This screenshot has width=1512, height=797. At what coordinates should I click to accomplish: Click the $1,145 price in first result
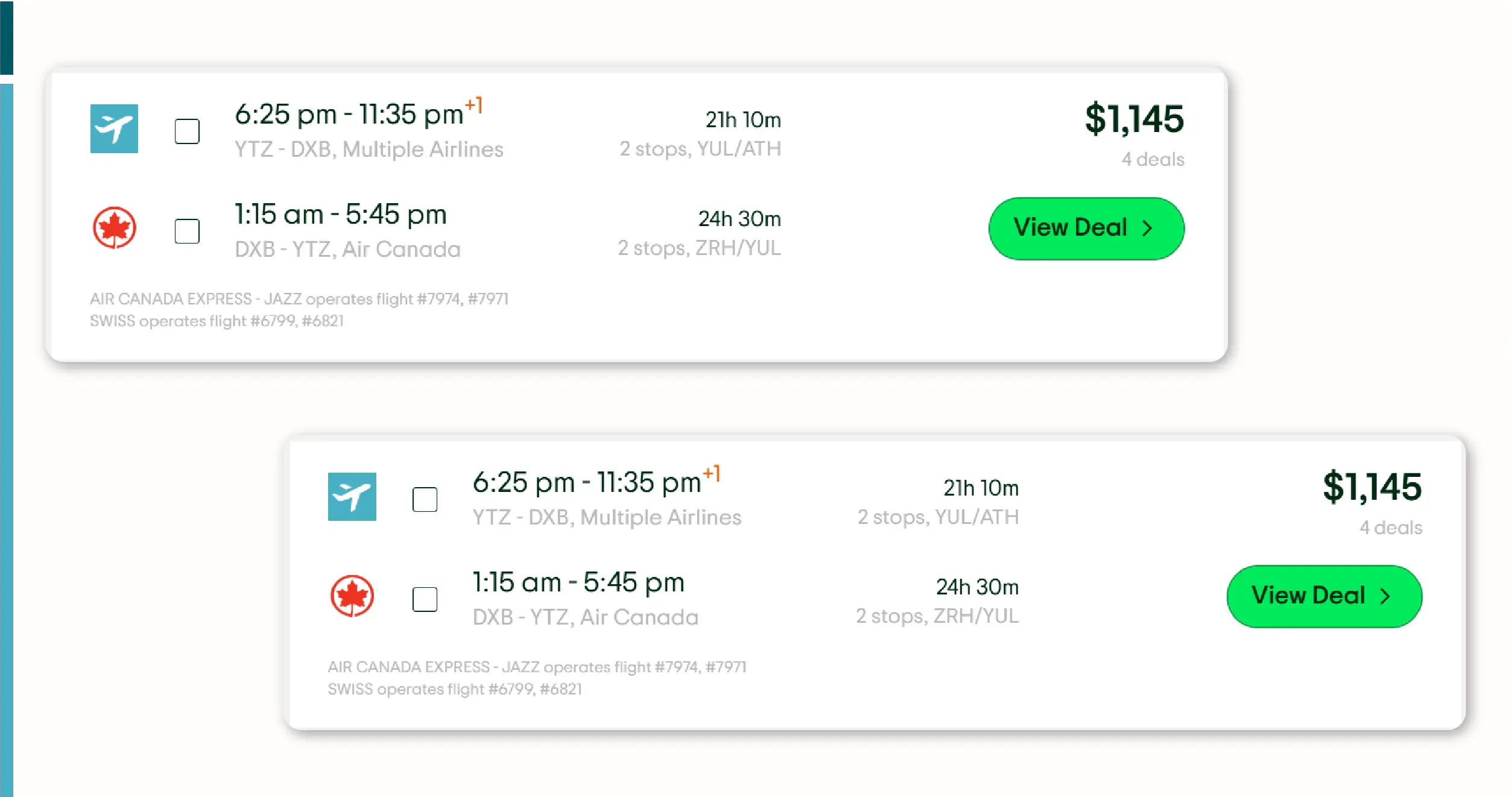click(1134, 119)
